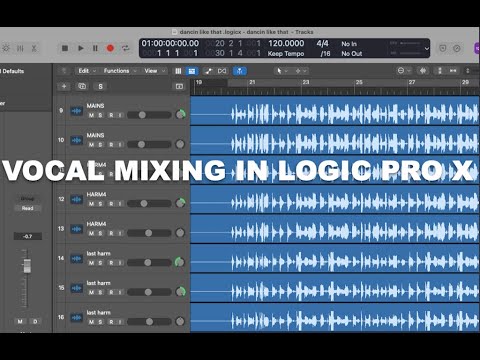Click track 14 last harm pan knob
Viewport: 480px width, 360px height.
pos(180,262)
